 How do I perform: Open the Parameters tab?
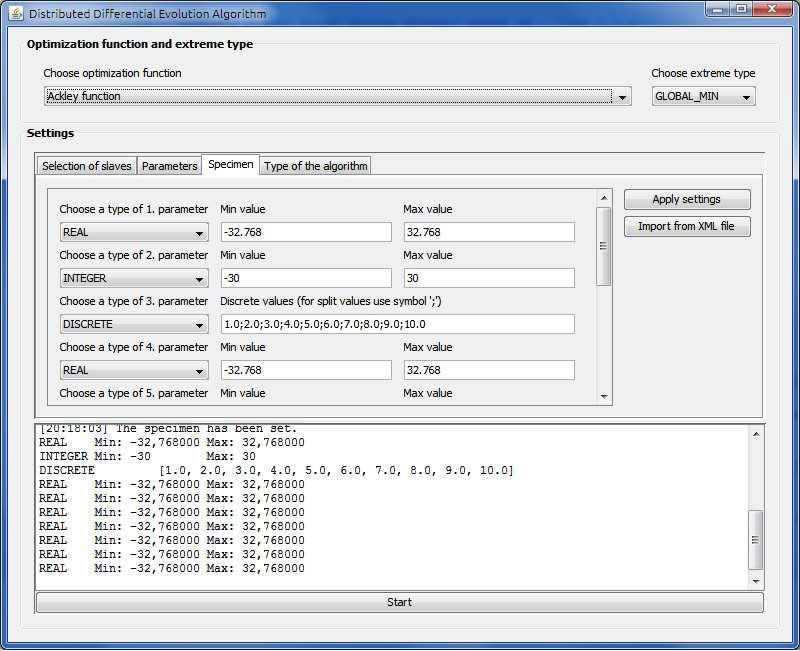[169, 166]
